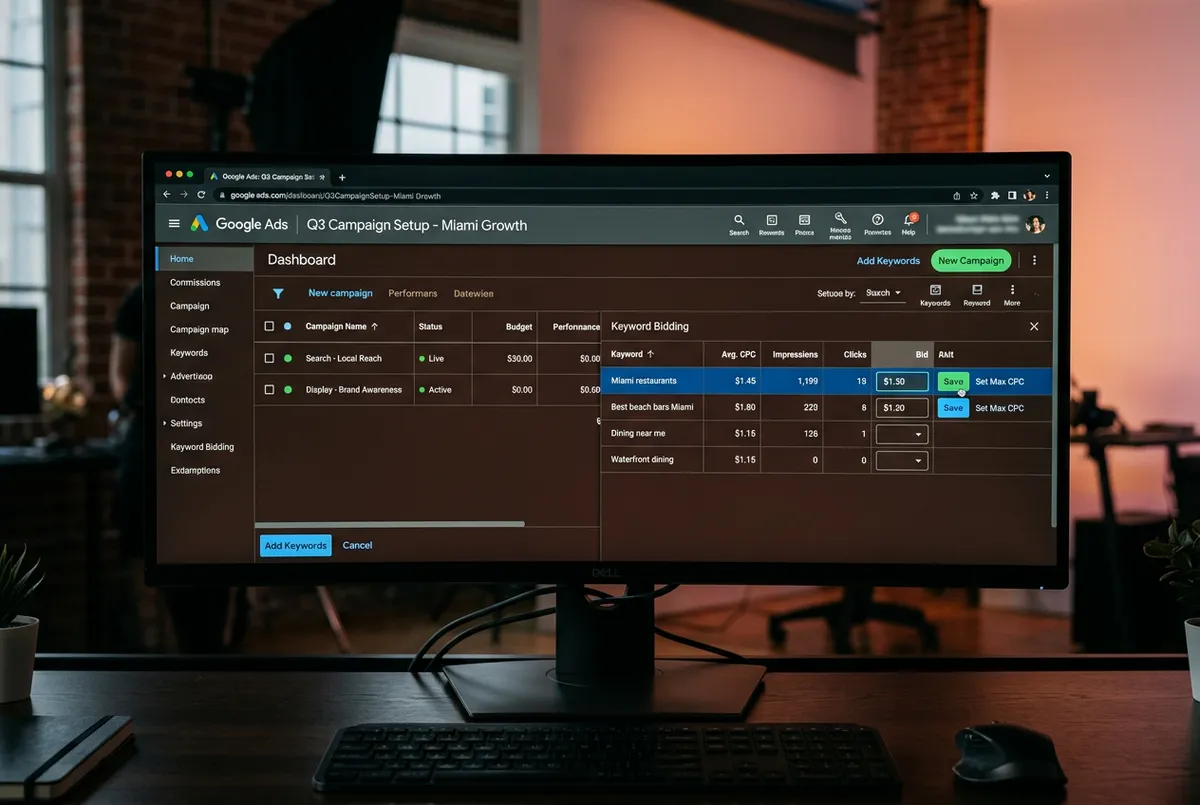Viewport: 1200px width, 805px height.
Task: Click the horizontal scrollbar under the campaign table
Action: (x=390, y=524)
